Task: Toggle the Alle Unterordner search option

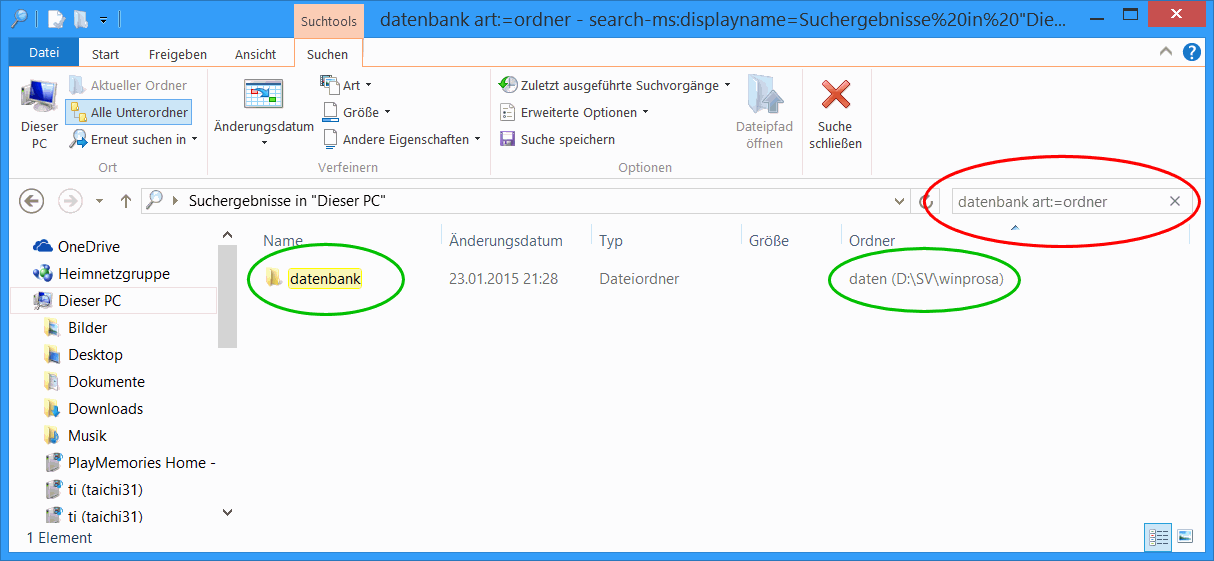Action: point(128,113)
